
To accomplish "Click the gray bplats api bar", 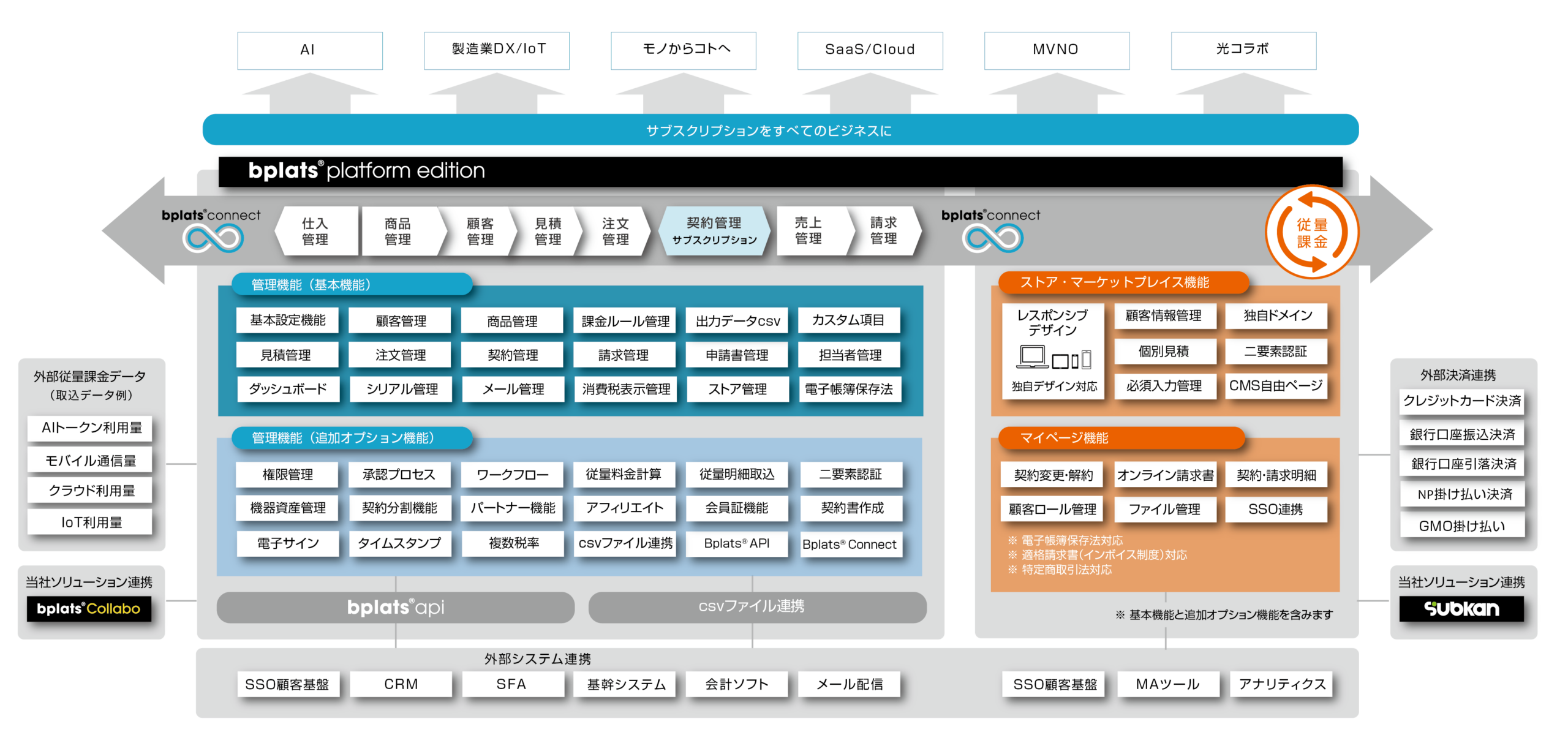I will tap(396, 607).
